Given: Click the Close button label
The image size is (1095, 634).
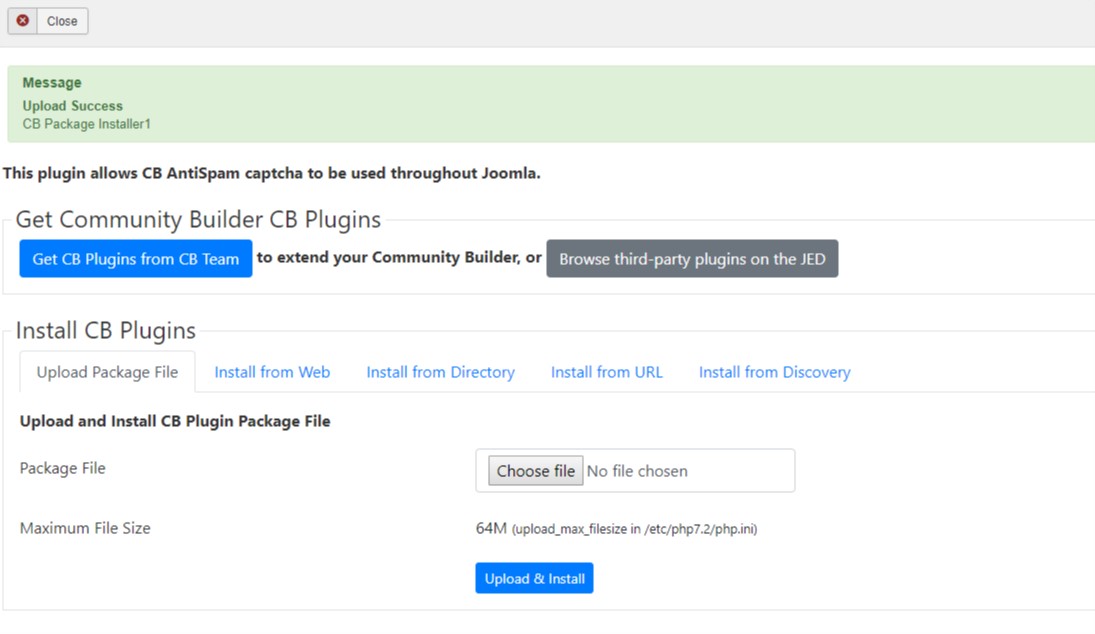Looking at the screenshot, I should pos(62,21).
